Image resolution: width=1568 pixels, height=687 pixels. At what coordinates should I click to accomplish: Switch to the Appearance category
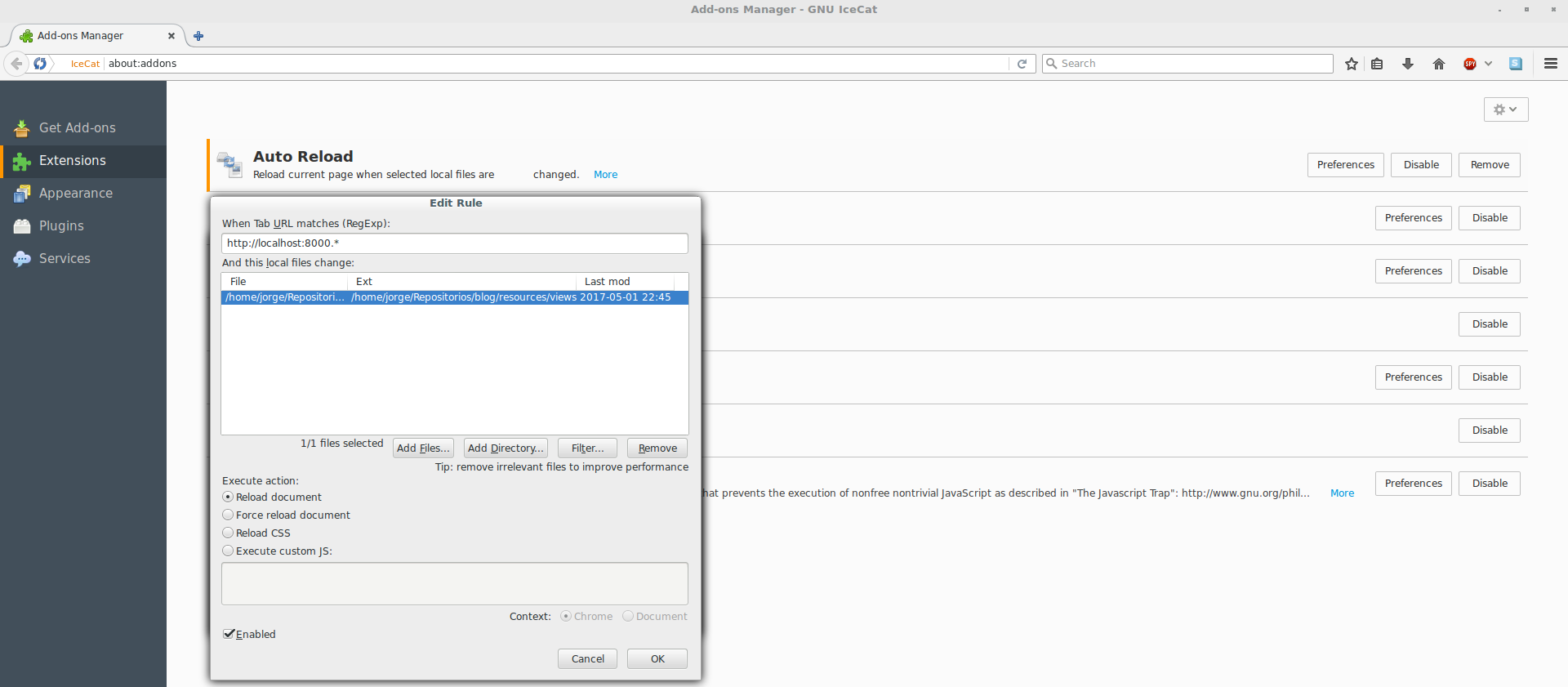(75, 194)
